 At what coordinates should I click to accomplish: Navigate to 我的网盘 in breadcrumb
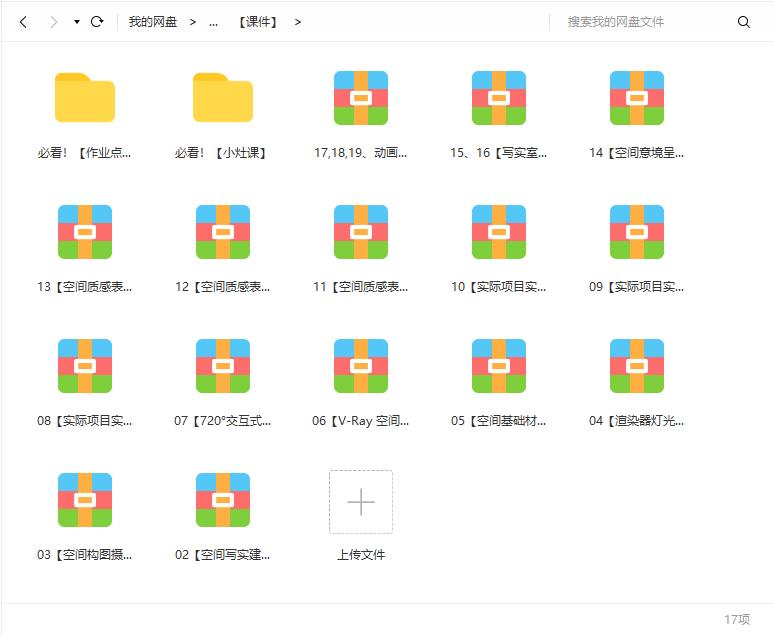tap(153, 22)
